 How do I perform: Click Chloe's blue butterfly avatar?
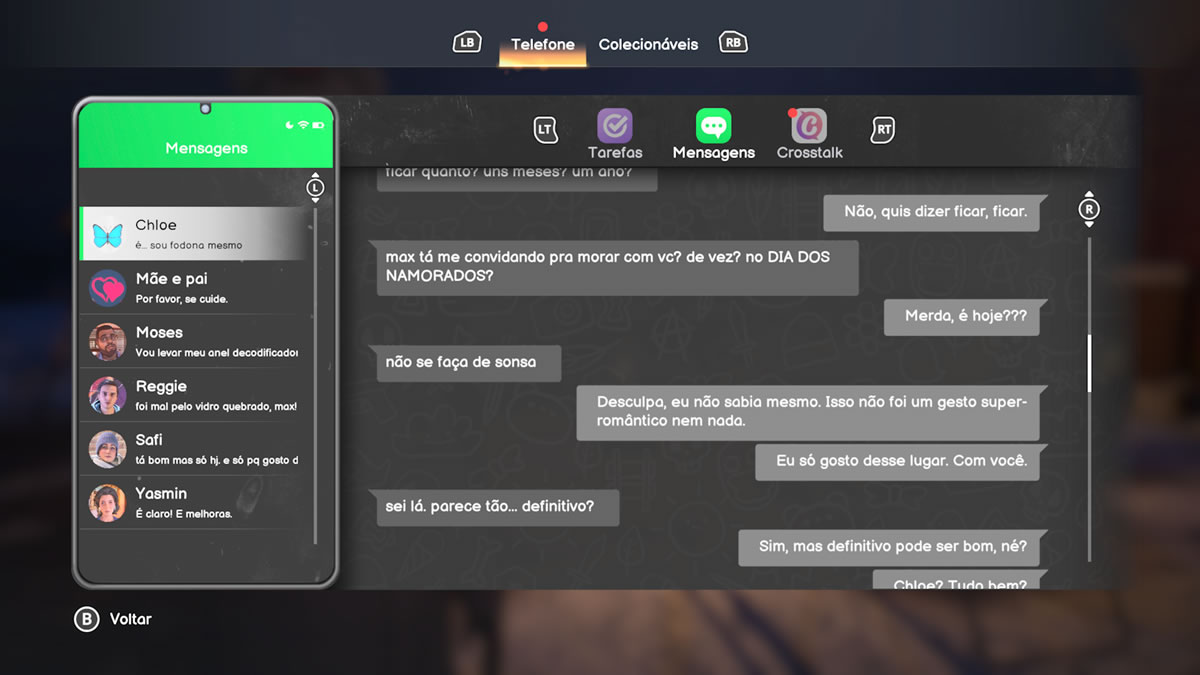[x=107, y=235]
